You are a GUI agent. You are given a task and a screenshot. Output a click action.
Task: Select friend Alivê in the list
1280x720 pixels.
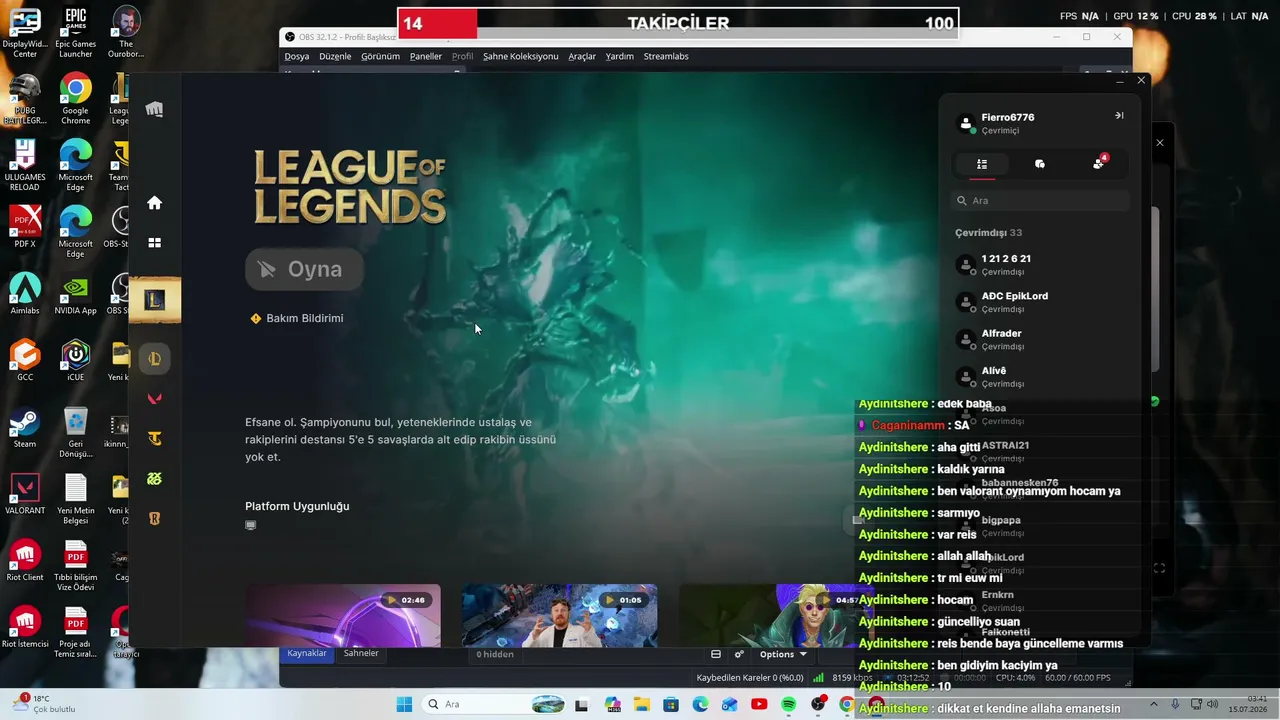coord(1040,377)
